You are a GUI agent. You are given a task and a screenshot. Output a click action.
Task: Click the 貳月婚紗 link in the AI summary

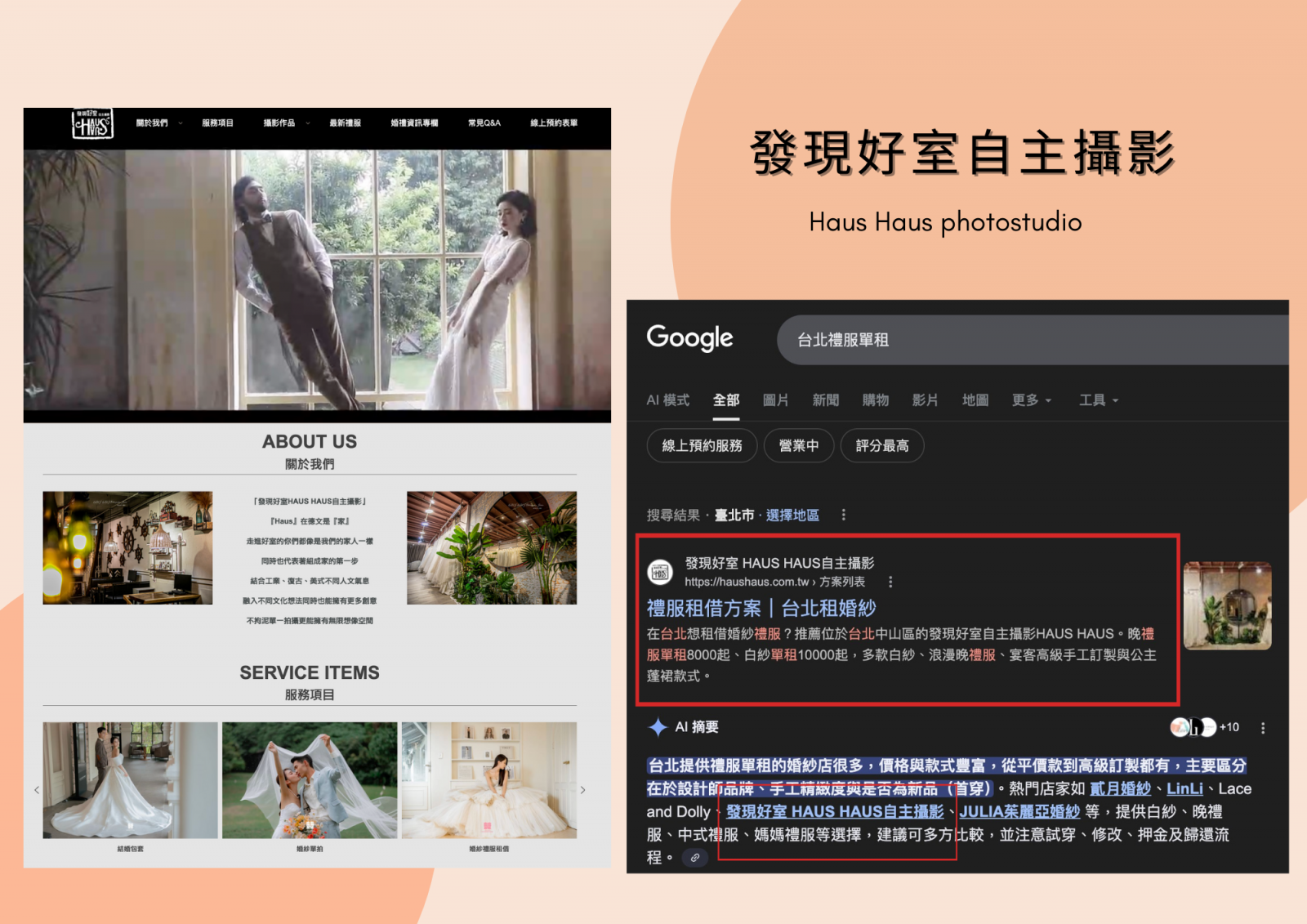point(1120,789)
